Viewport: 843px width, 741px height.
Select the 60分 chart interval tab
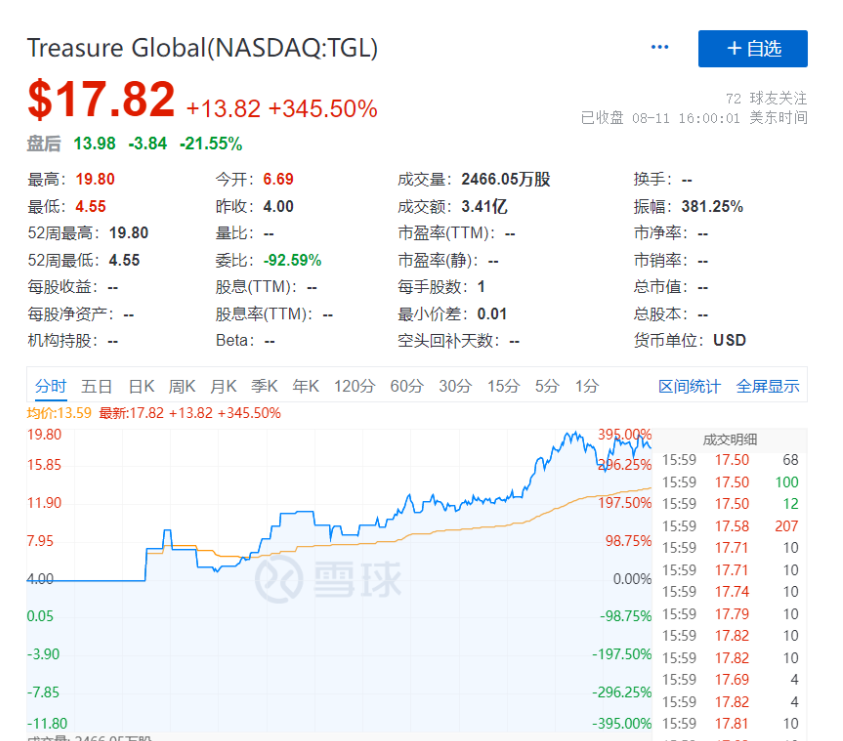click(x=407, y=386)
